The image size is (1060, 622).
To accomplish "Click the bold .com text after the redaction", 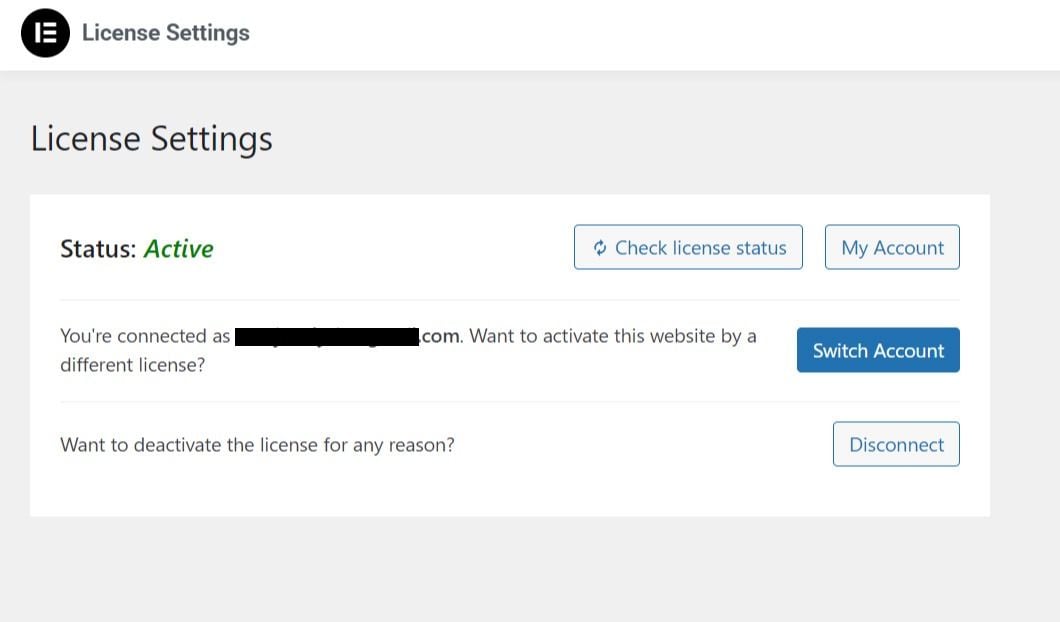I will (x=440, y=336).
